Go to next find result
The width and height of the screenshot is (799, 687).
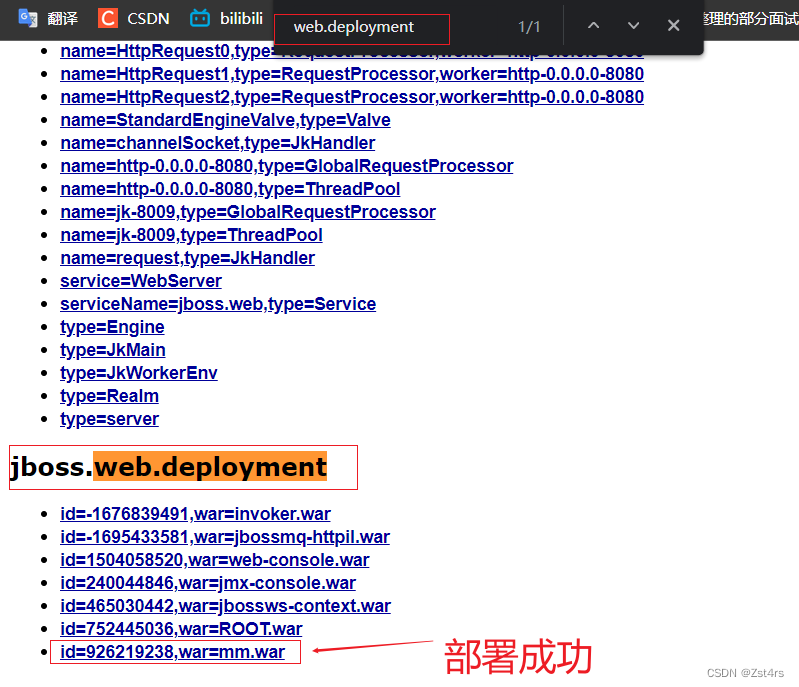click(x=633, y=25)
